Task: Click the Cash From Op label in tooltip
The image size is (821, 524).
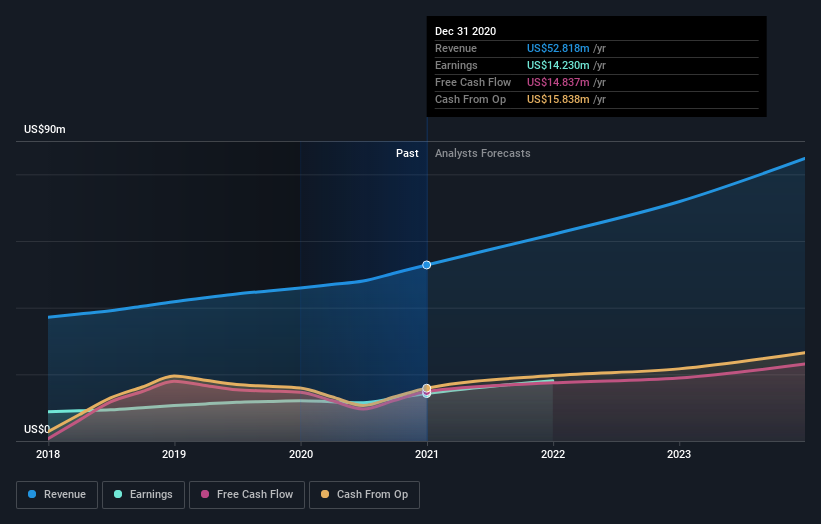Action: [x=470, y=99]
